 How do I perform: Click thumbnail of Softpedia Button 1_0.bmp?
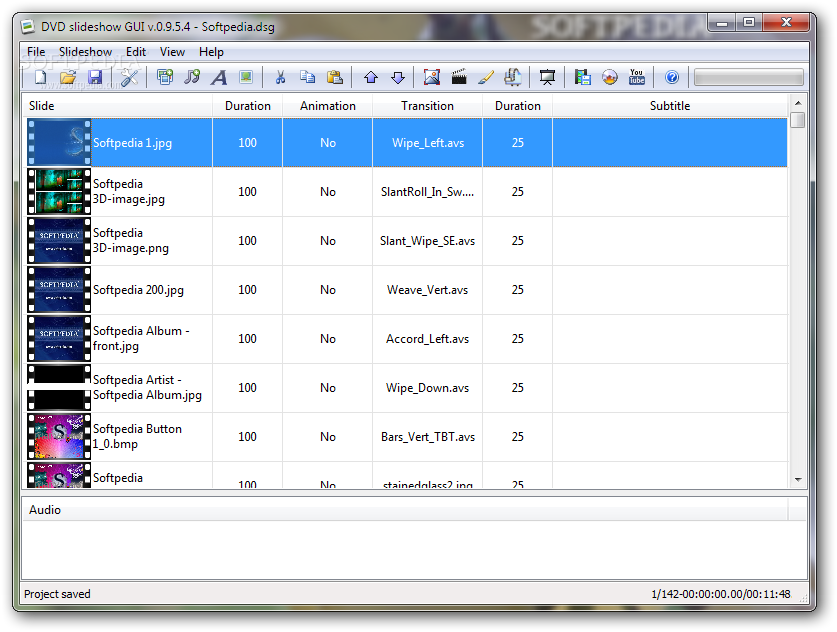pos(59,437)
